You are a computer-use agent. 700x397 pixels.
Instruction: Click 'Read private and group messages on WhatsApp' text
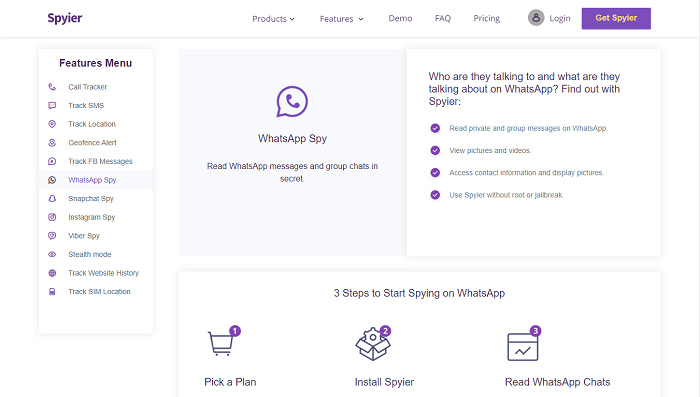point(529,129)
